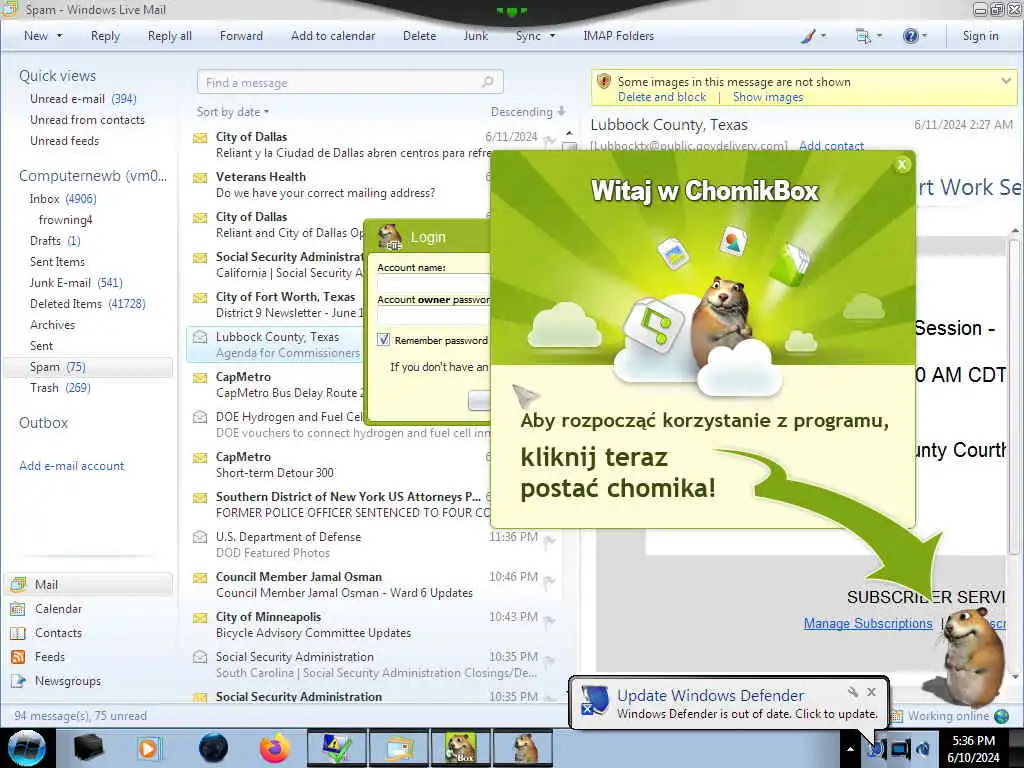Select the Junk E-mail folder
Viewport: 1024px width, 768px height.
click(76, 282)
